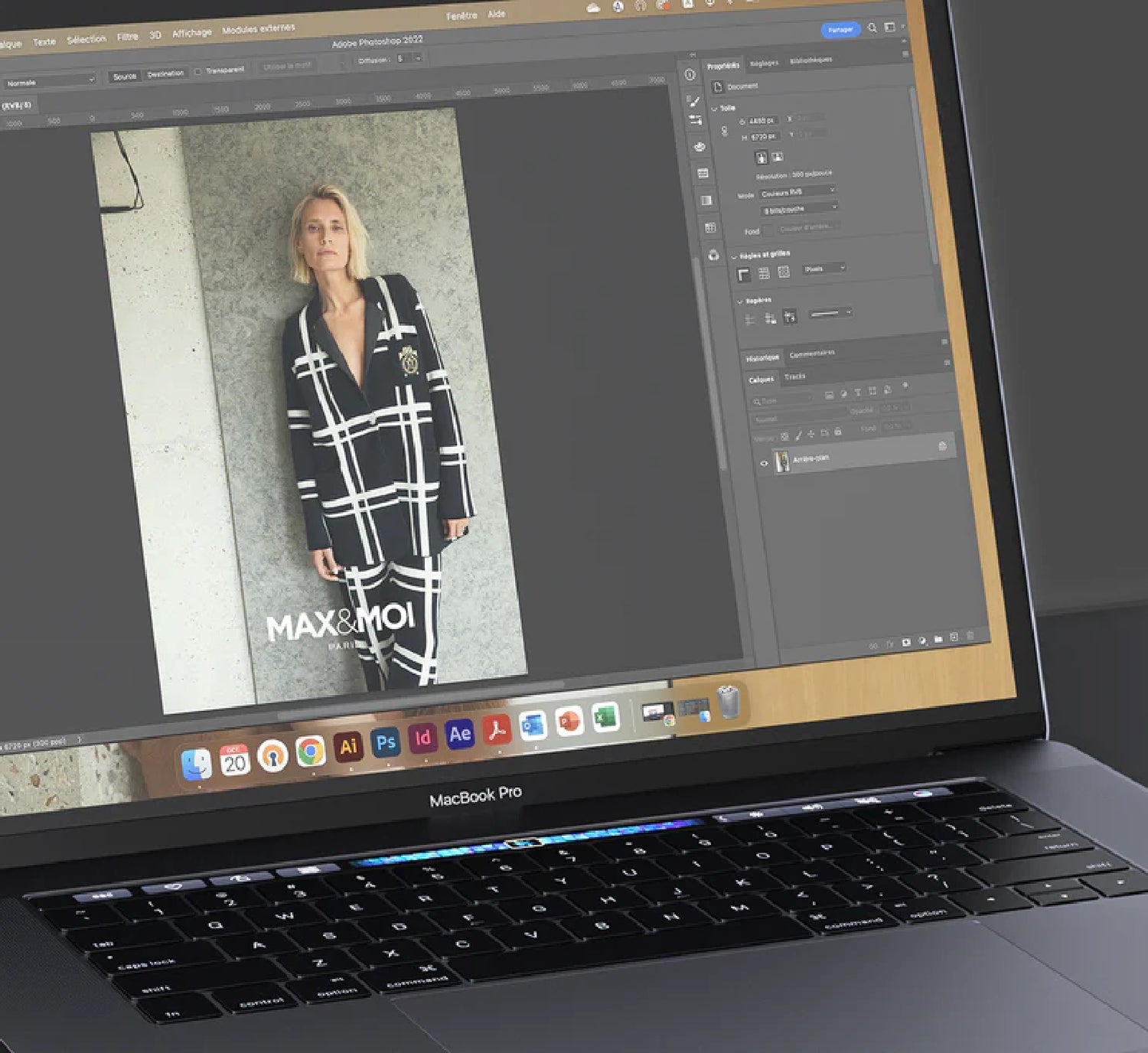Screen dimensions: 1148x1053
Task: Open the Sélection menu
Action: (x=86, y=39)
